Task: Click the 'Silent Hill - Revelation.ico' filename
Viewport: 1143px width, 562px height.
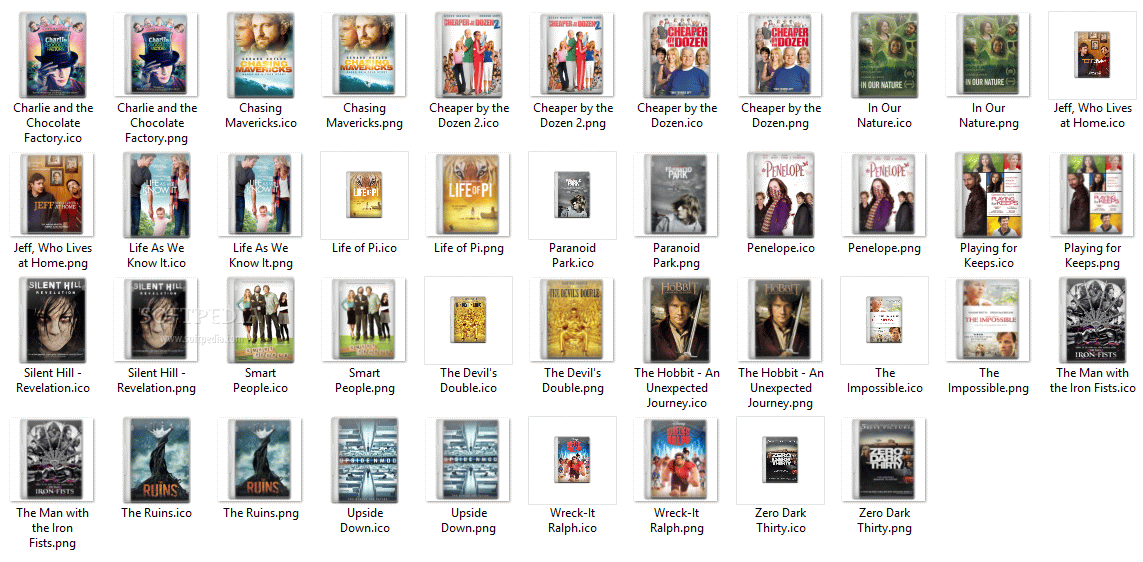Action: pos(52,380)
